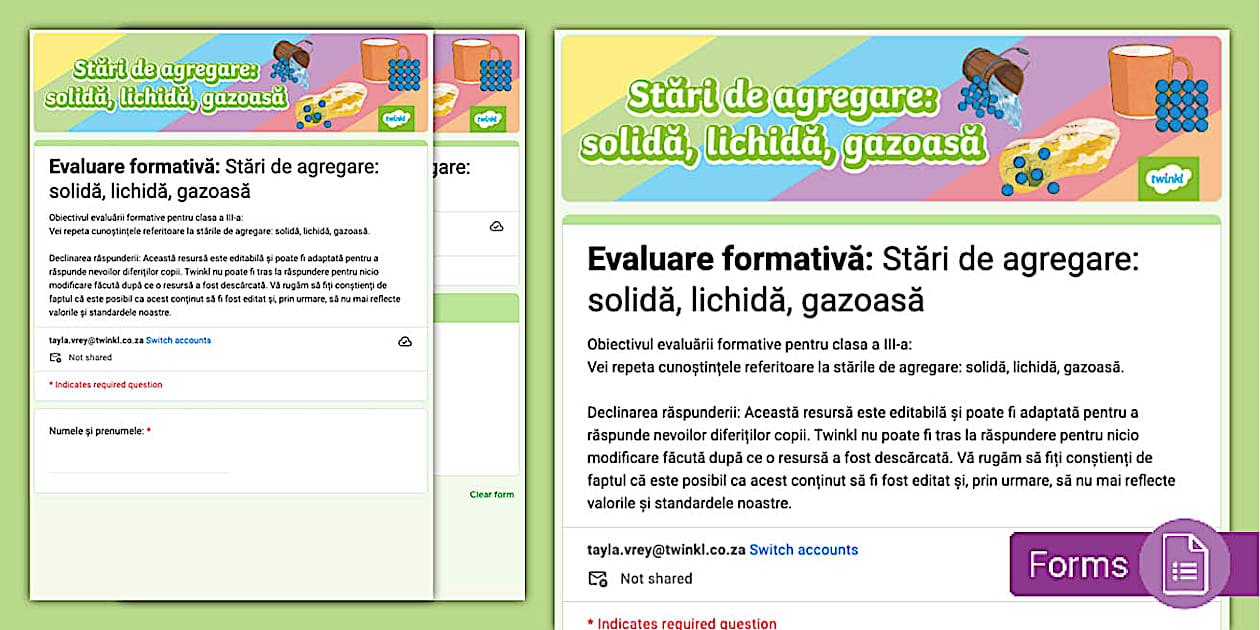This screenshot has height=630, width=1260.
Task: Click Switch accounts link on right form
Action: coord(803,550)
